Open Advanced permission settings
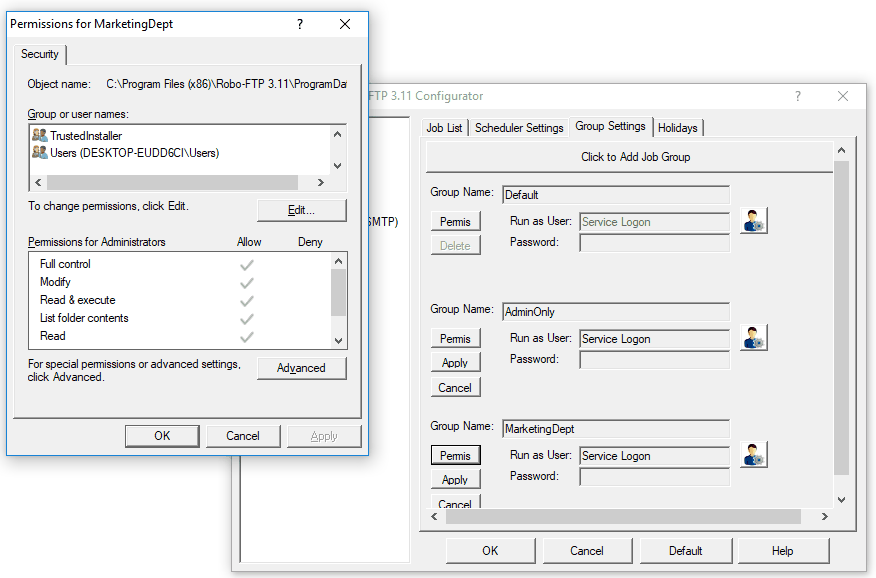Image resolution: width=876 pixels, height=578 pixels. click(302, 368)
